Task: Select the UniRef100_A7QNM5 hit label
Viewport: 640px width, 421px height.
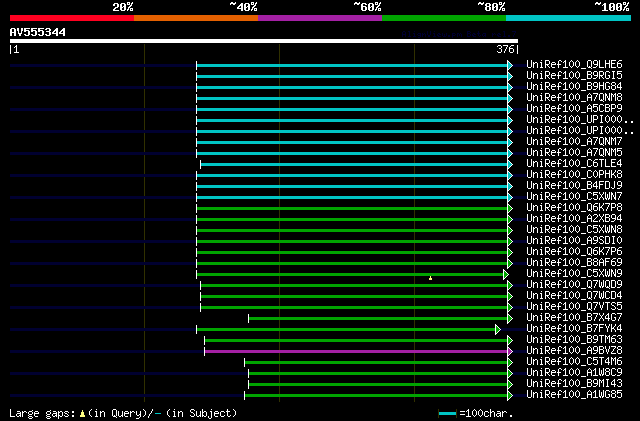Action: click(574, 153)
